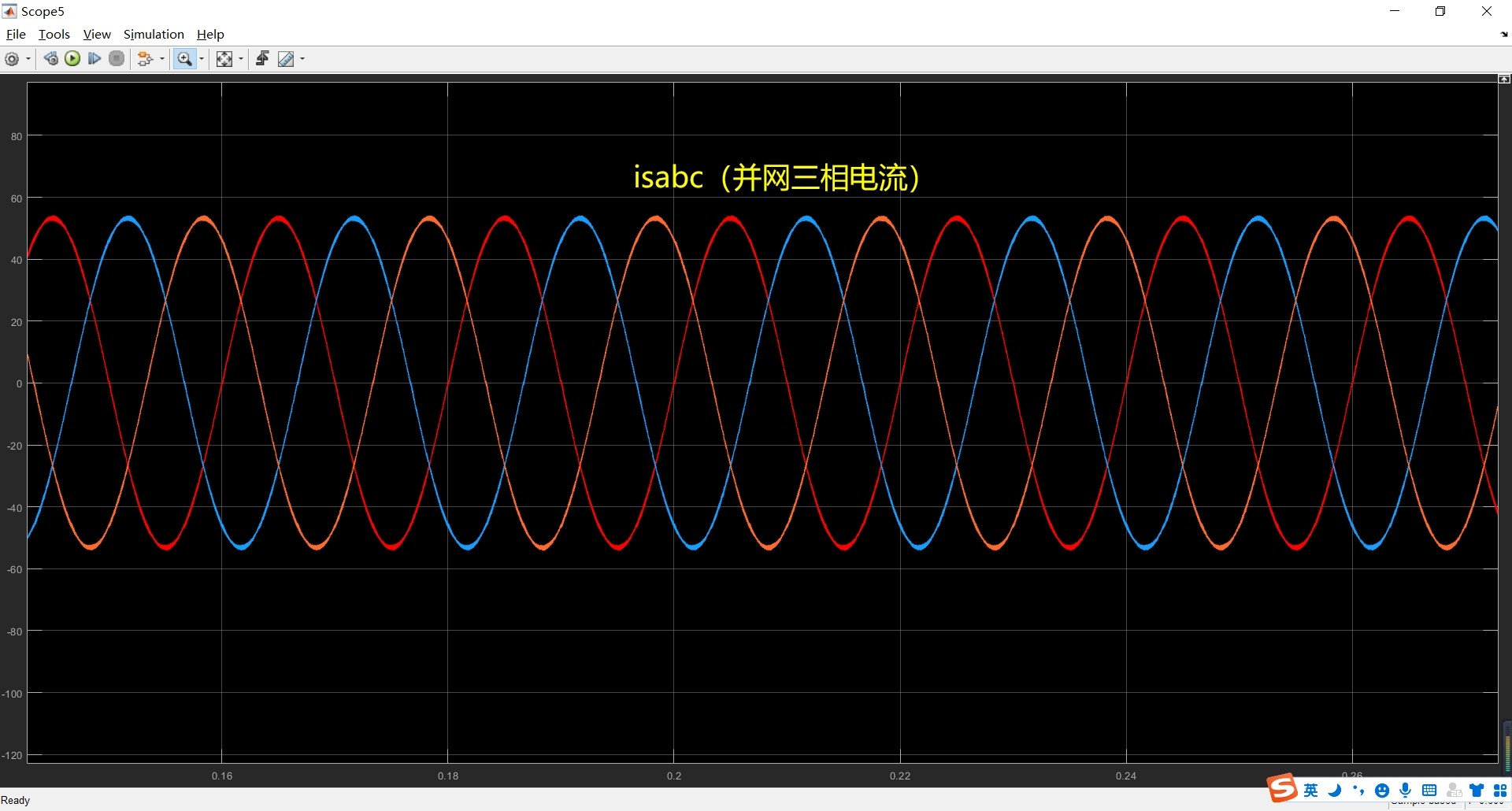Click the Scale Axes Limits icon
Viewport: 1512px width, 811px height.
pos(224,59)
